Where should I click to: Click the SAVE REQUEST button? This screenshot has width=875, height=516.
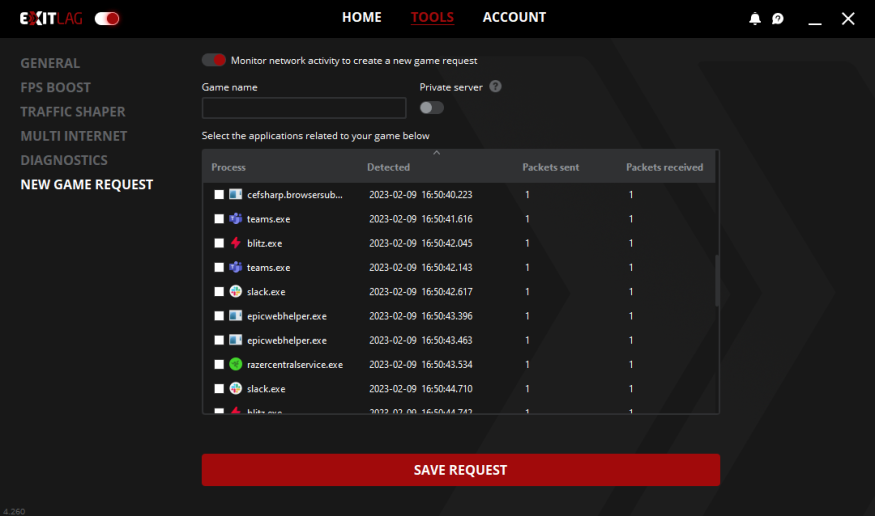pos(460,470)
